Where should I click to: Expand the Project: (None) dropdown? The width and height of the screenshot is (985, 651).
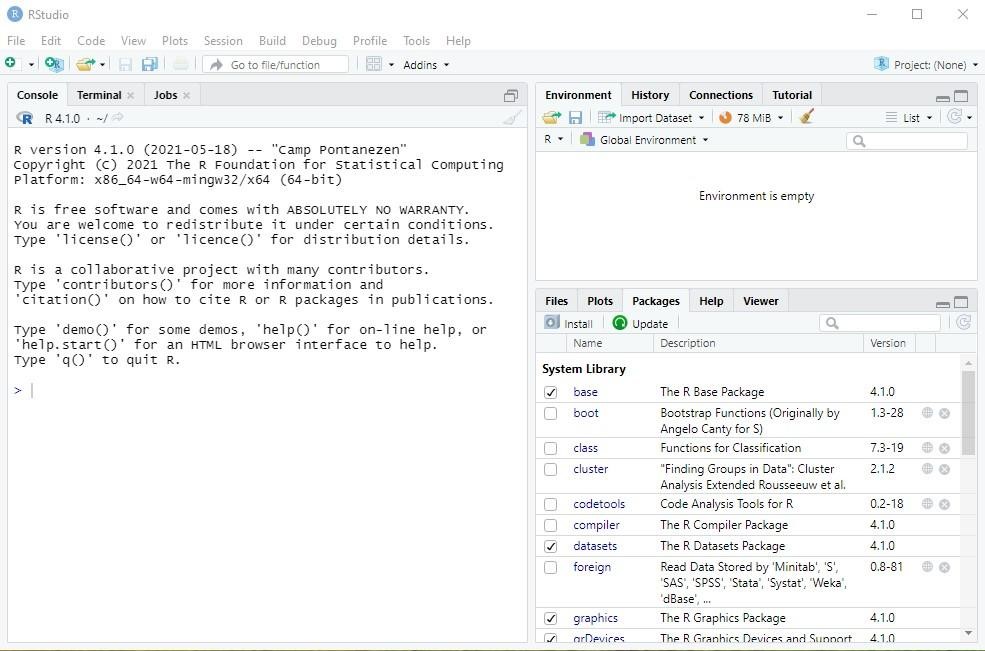tap(925, 64)
